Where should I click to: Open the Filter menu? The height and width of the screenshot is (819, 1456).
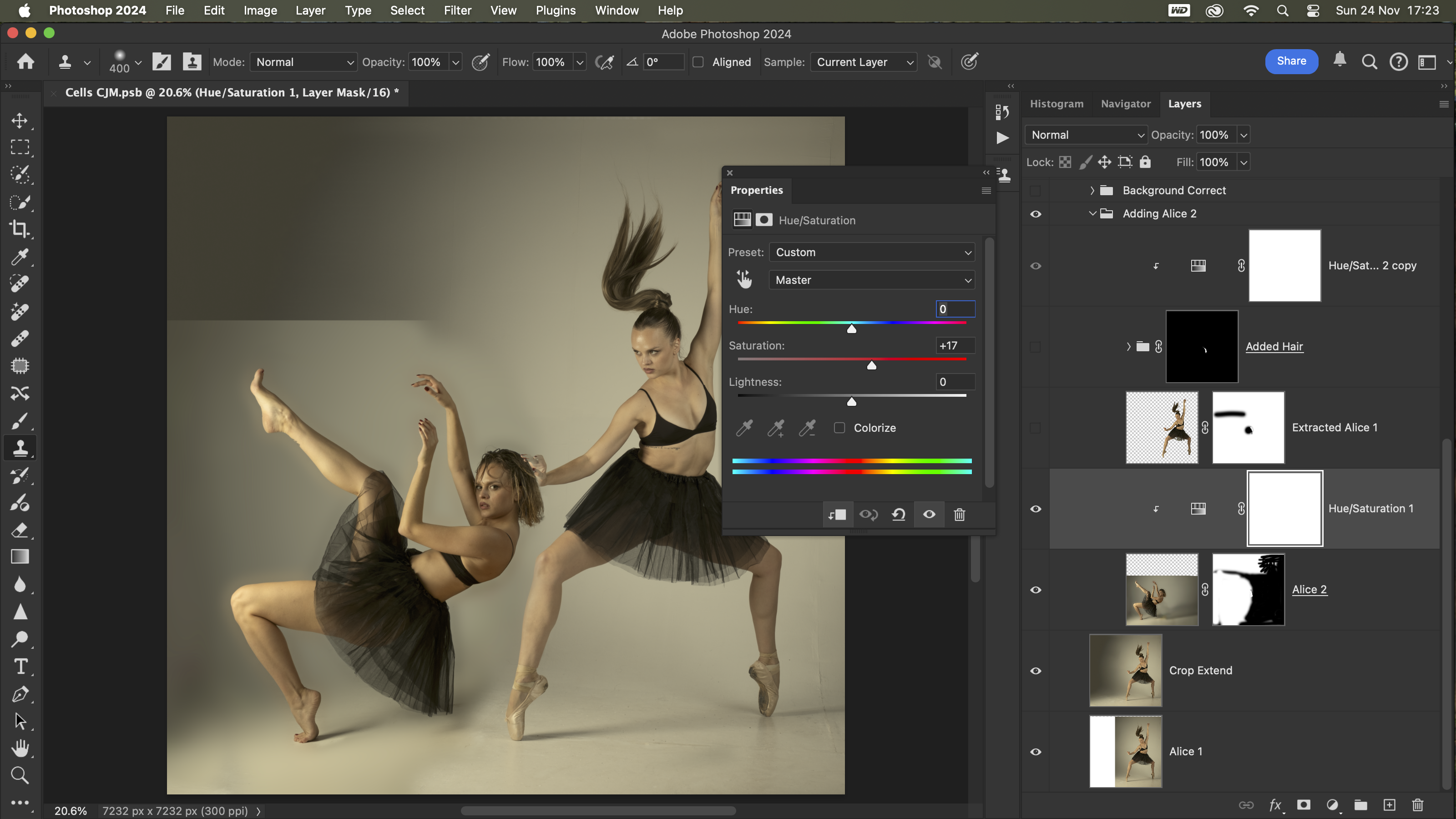point(457,10)
